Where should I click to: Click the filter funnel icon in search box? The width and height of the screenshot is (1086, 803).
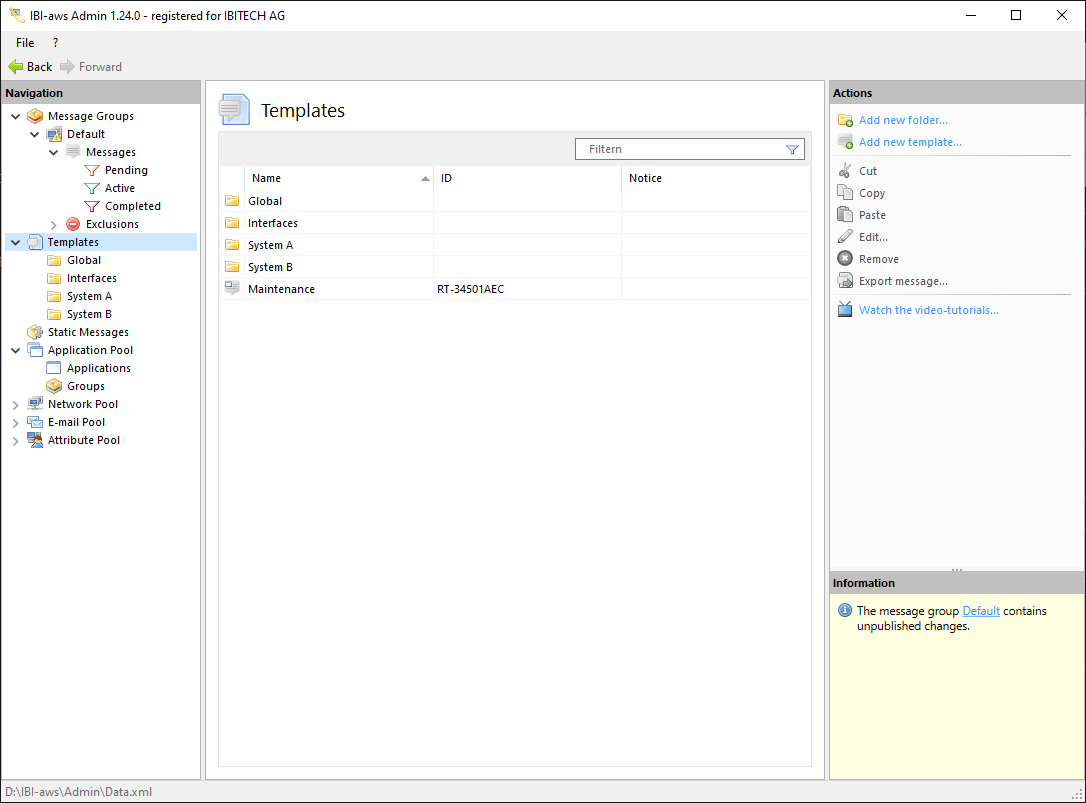tap(792, 150)
